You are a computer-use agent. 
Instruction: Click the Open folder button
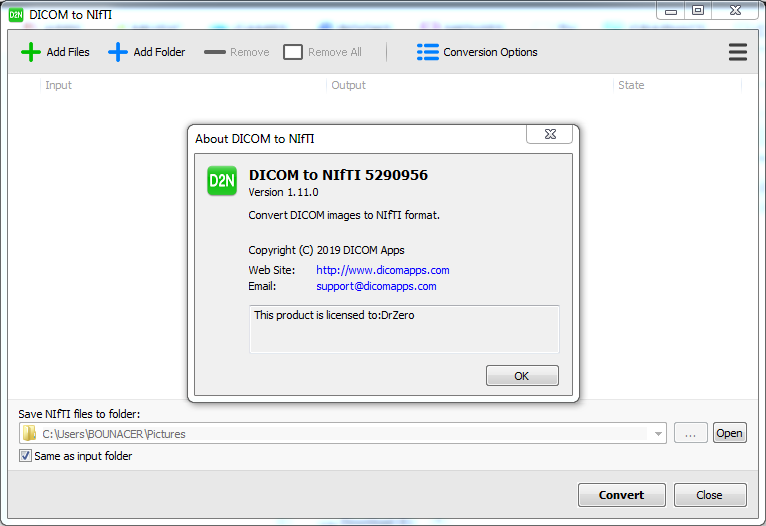pos(729,433)
